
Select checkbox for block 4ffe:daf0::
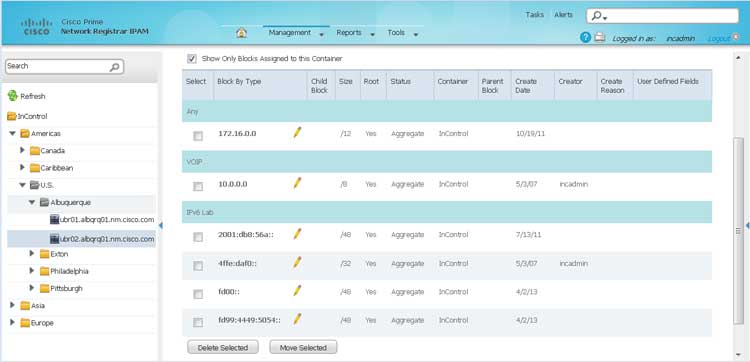[x=198, y=266]
